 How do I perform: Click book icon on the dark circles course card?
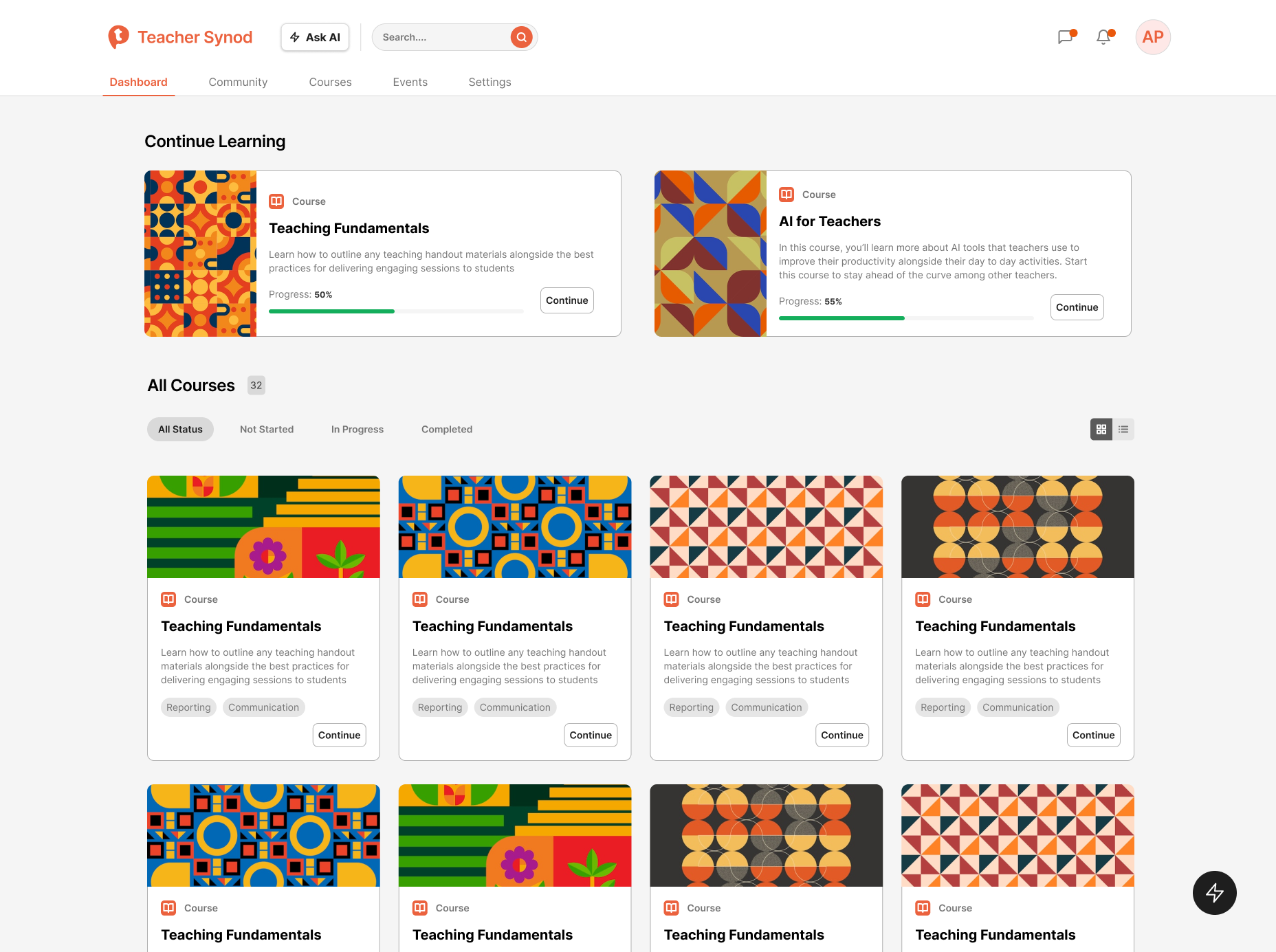pos(923,599)
